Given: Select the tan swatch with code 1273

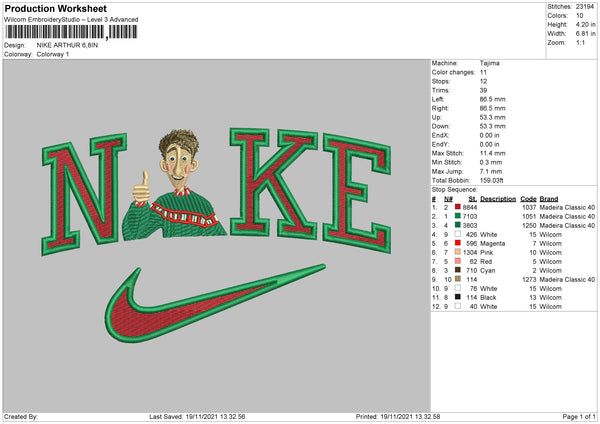Looking at the screenshot, I should click(x=458, y=279).
